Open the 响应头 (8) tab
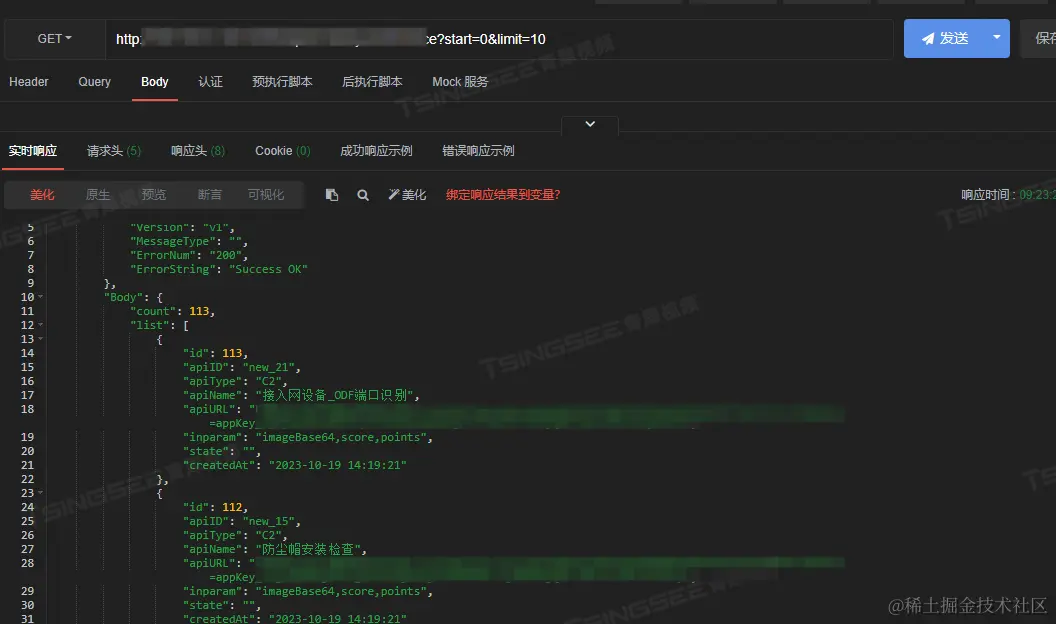1056x624 pixels. (x=198, y=151)
